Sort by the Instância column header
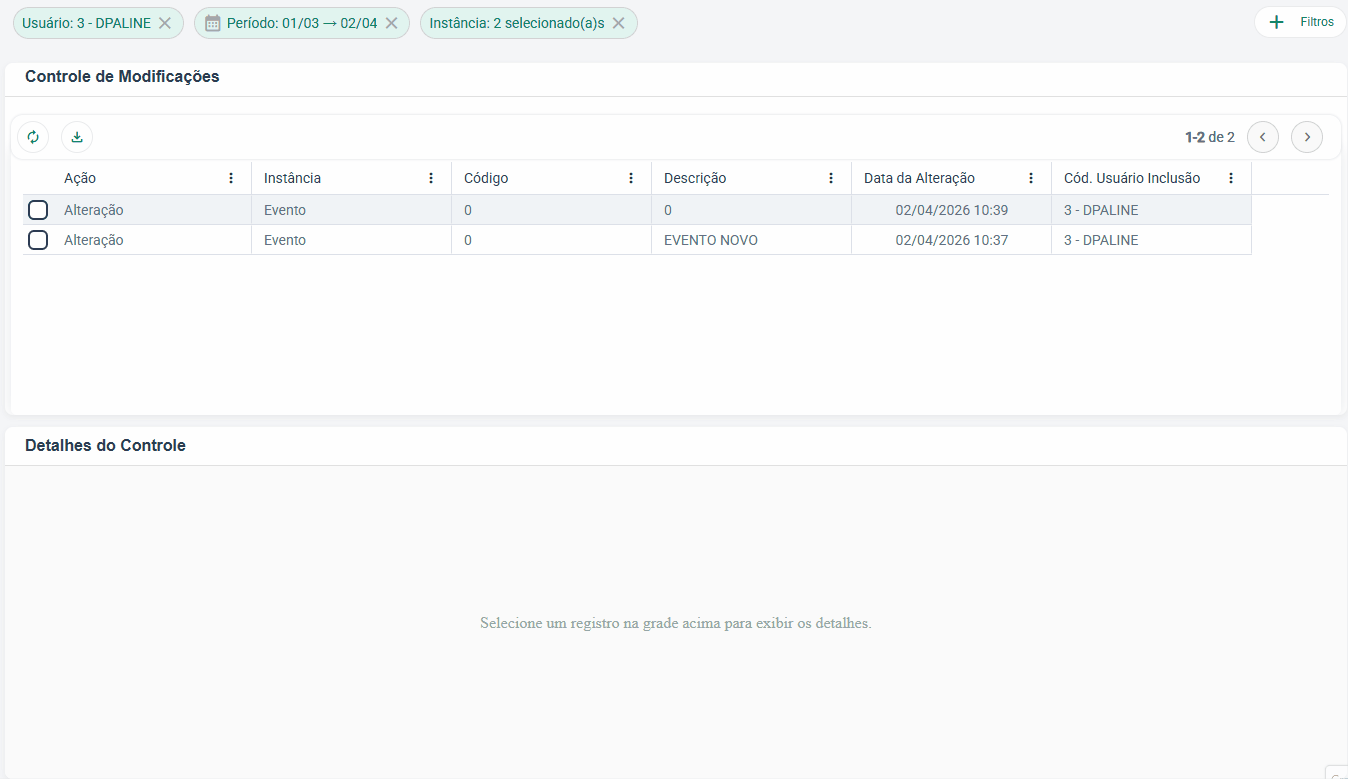The width and height of the screenshot is (1348, 779). click(292, 178)
